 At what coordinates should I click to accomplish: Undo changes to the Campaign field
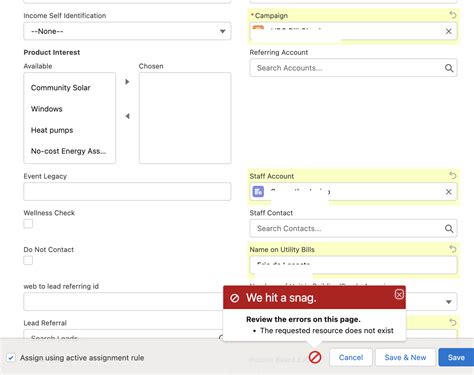(453, 15)
